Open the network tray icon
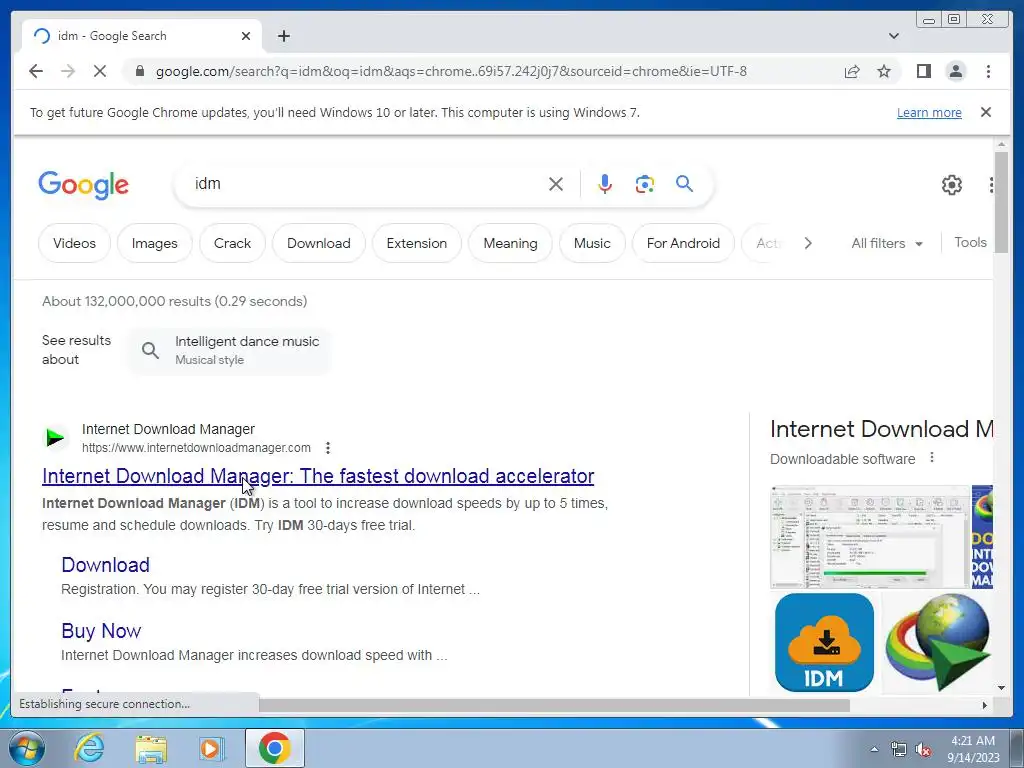This screenshot has width=1024, height=768. click(899, 749)
